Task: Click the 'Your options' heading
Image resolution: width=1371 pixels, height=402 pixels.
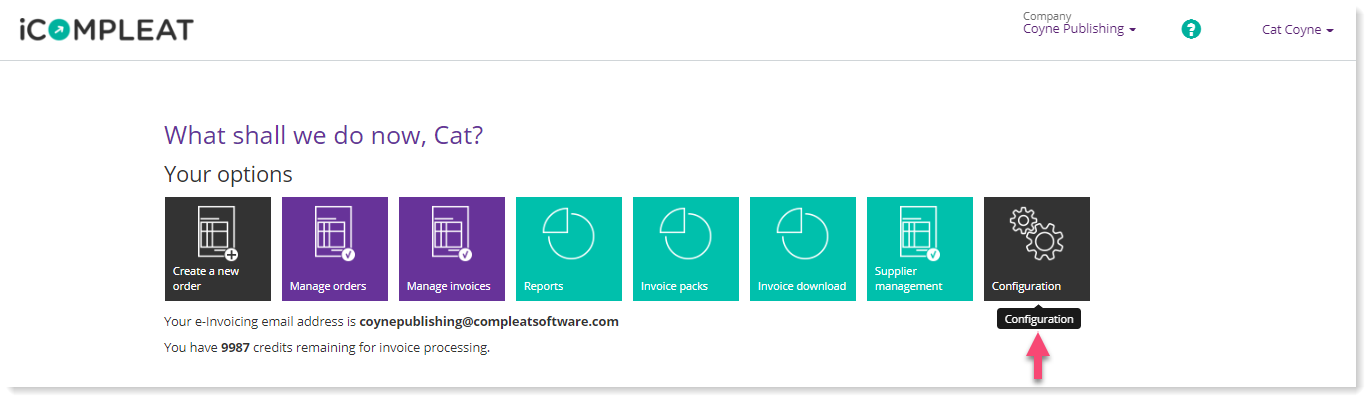Action: point(228,175)
